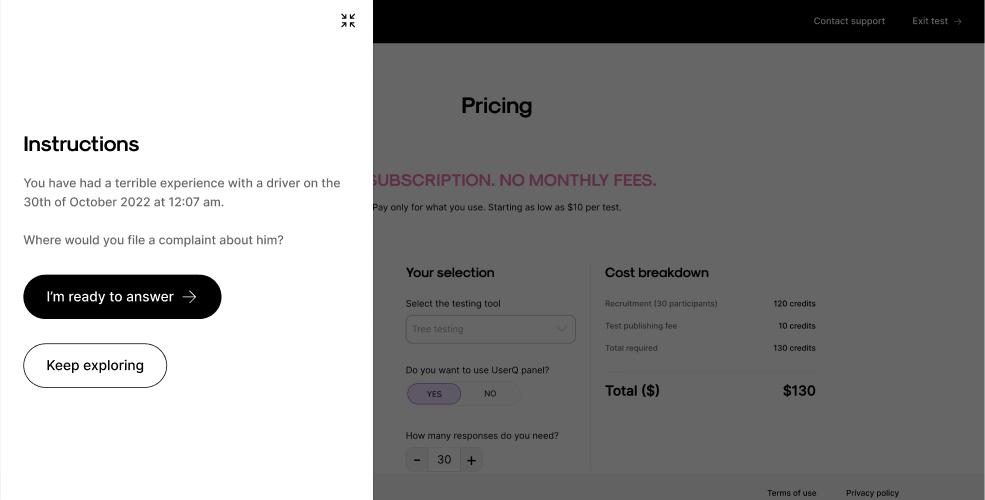Decrease responses with the minus button
Viewport: 985px width, 500px height.
(417, 460)
